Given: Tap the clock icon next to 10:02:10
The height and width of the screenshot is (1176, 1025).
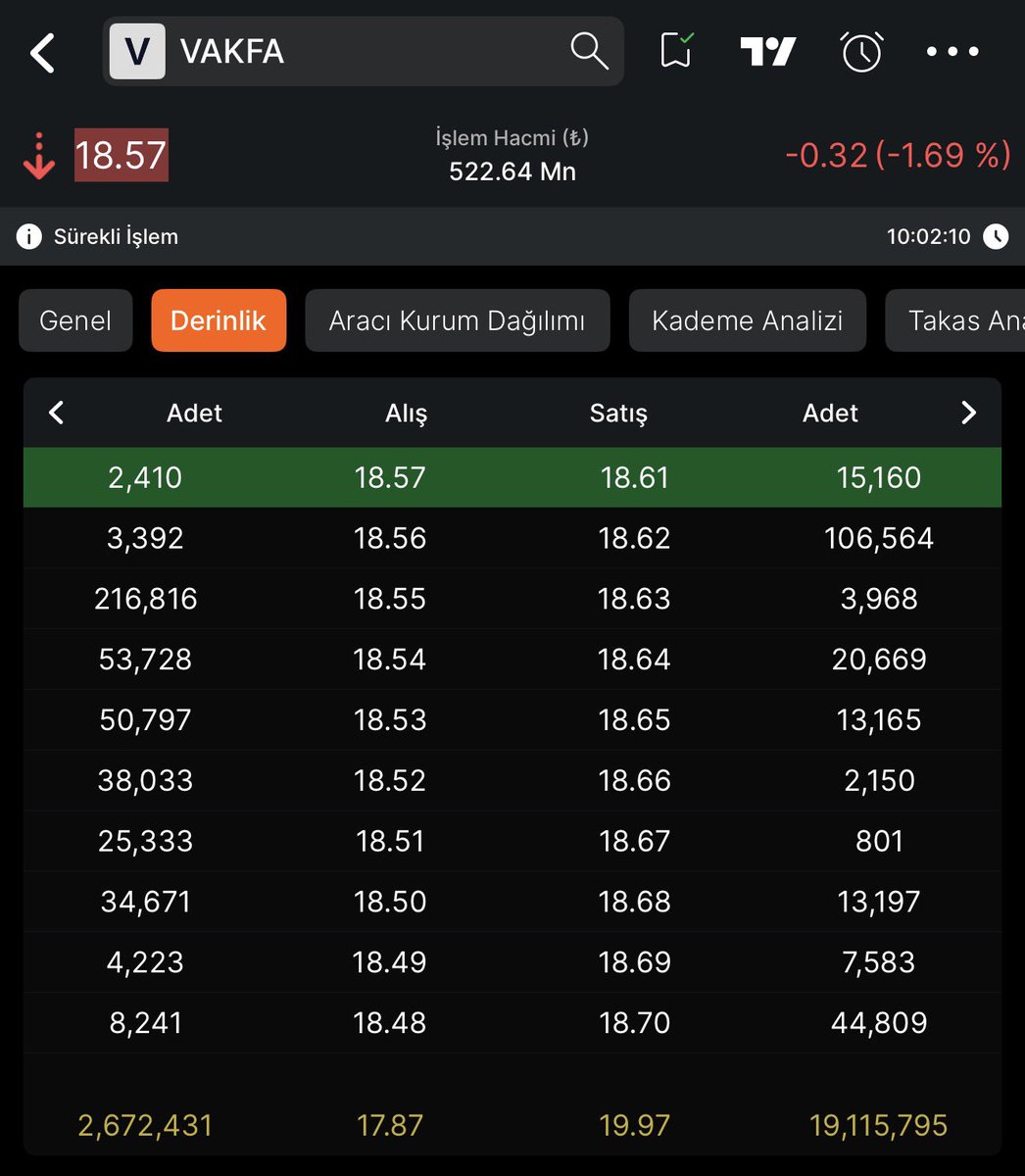Looking at the screenshot, I should click(996, 236).
